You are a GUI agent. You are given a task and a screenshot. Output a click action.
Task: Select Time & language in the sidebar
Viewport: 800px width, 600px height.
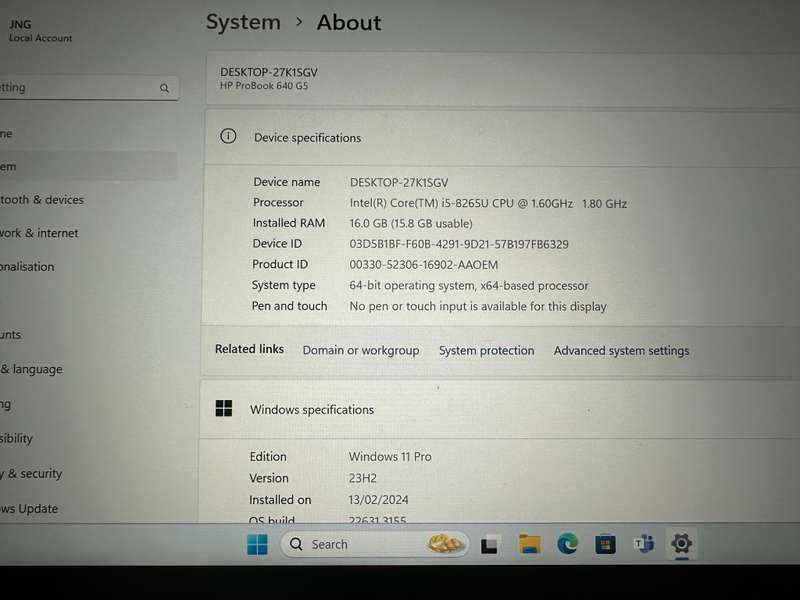coord(88,369)
